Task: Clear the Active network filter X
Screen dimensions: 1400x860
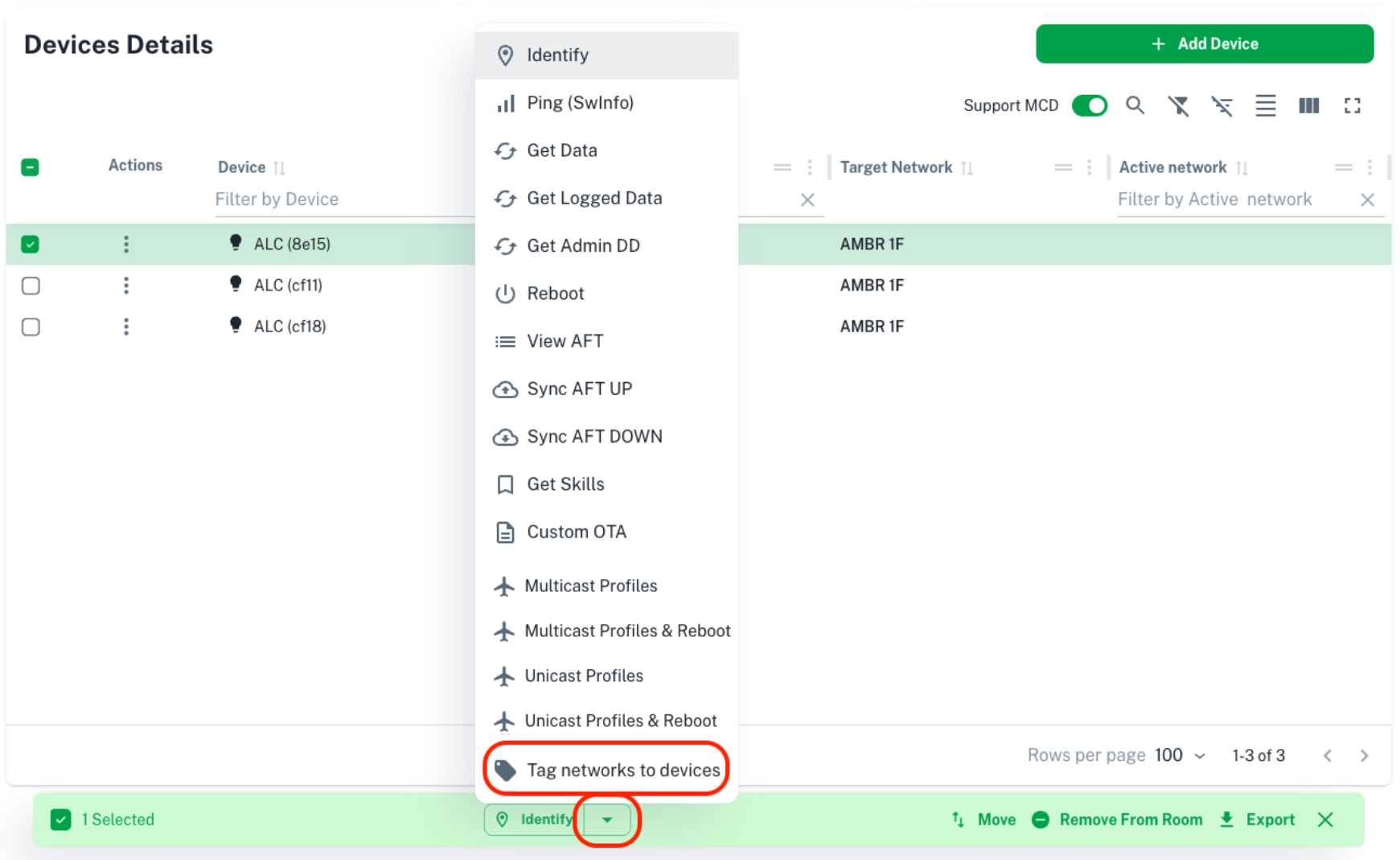Action: coord(1367,200)
